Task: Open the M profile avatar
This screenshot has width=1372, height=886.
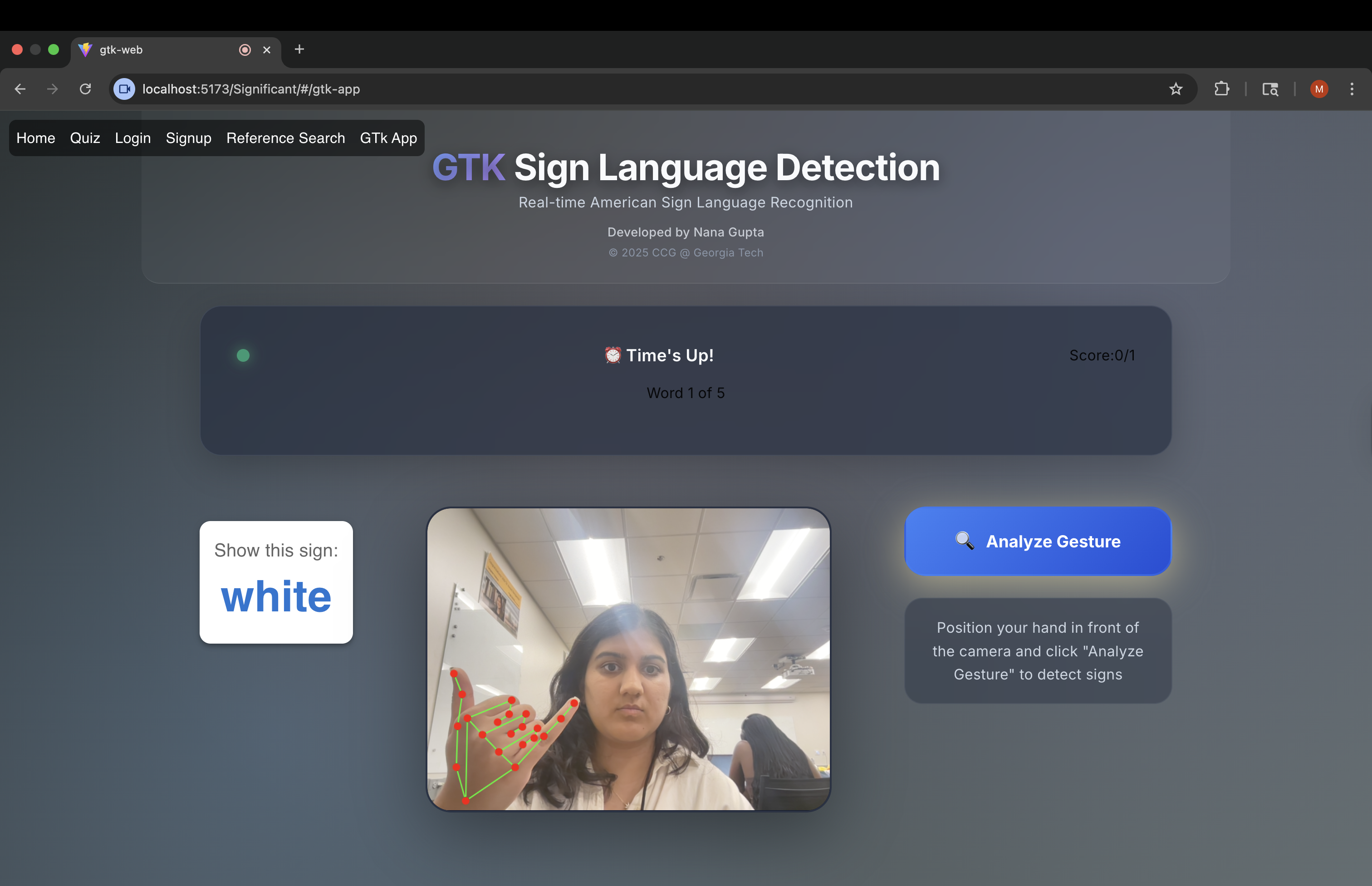Action: click(1318, 89)
